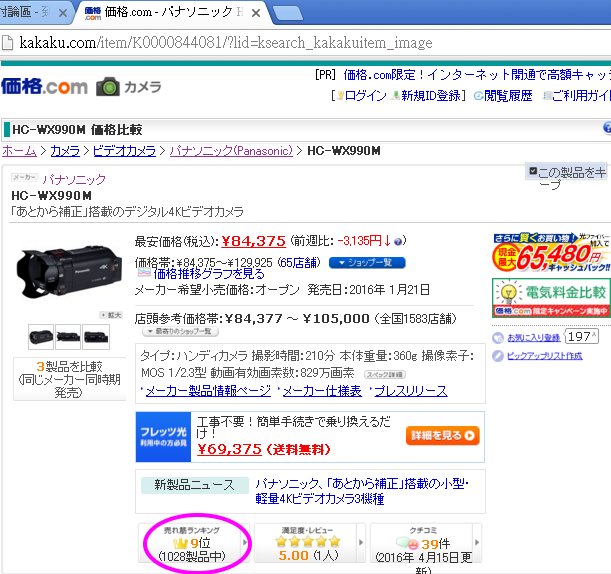The image size is (611, 574).
Task: Click the お気に入り登録 icon
Action: pyautogui.click(x=498, y=338)
